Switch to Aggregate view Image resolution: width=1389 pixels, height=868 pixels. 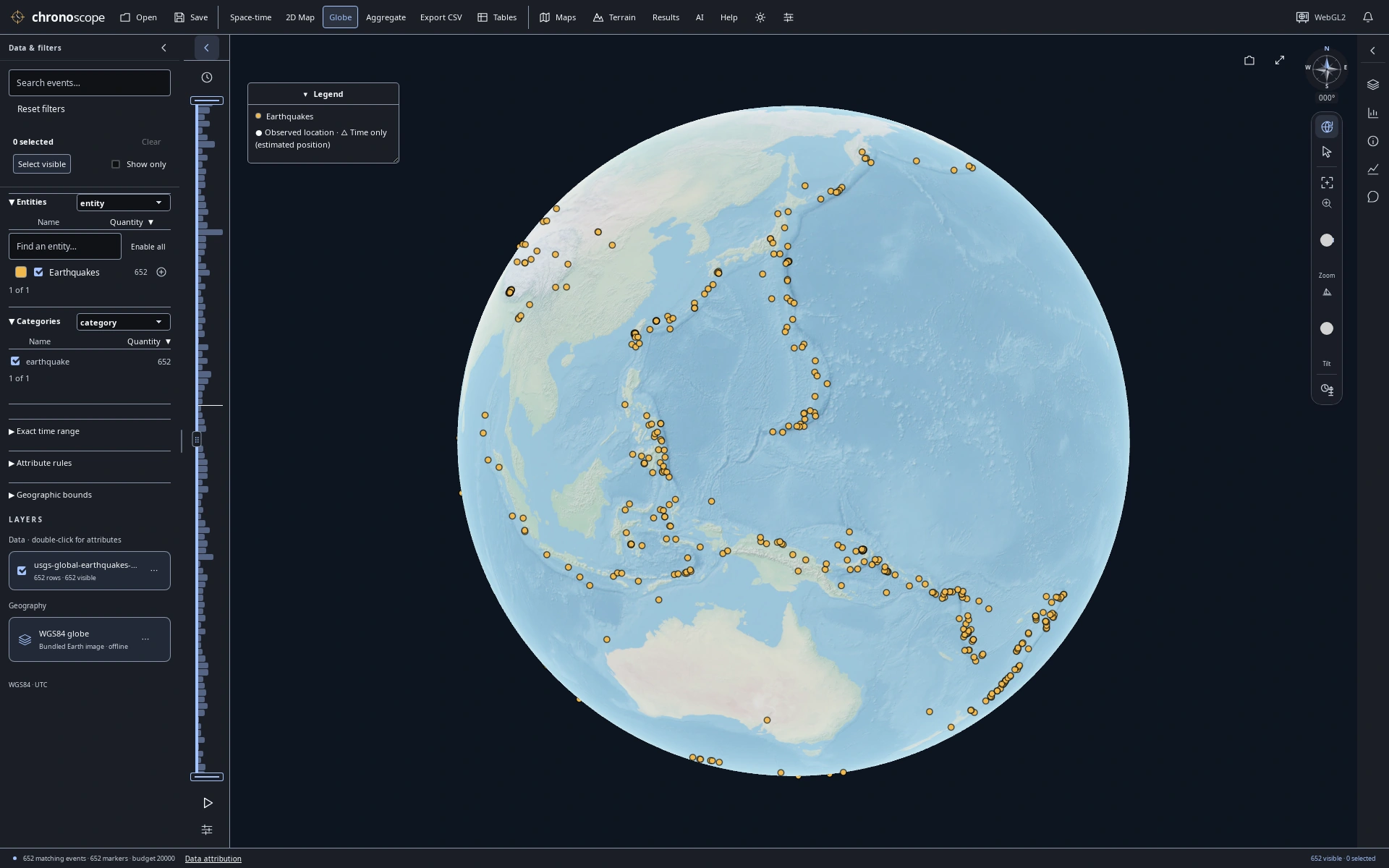click(x=386, y=17)
